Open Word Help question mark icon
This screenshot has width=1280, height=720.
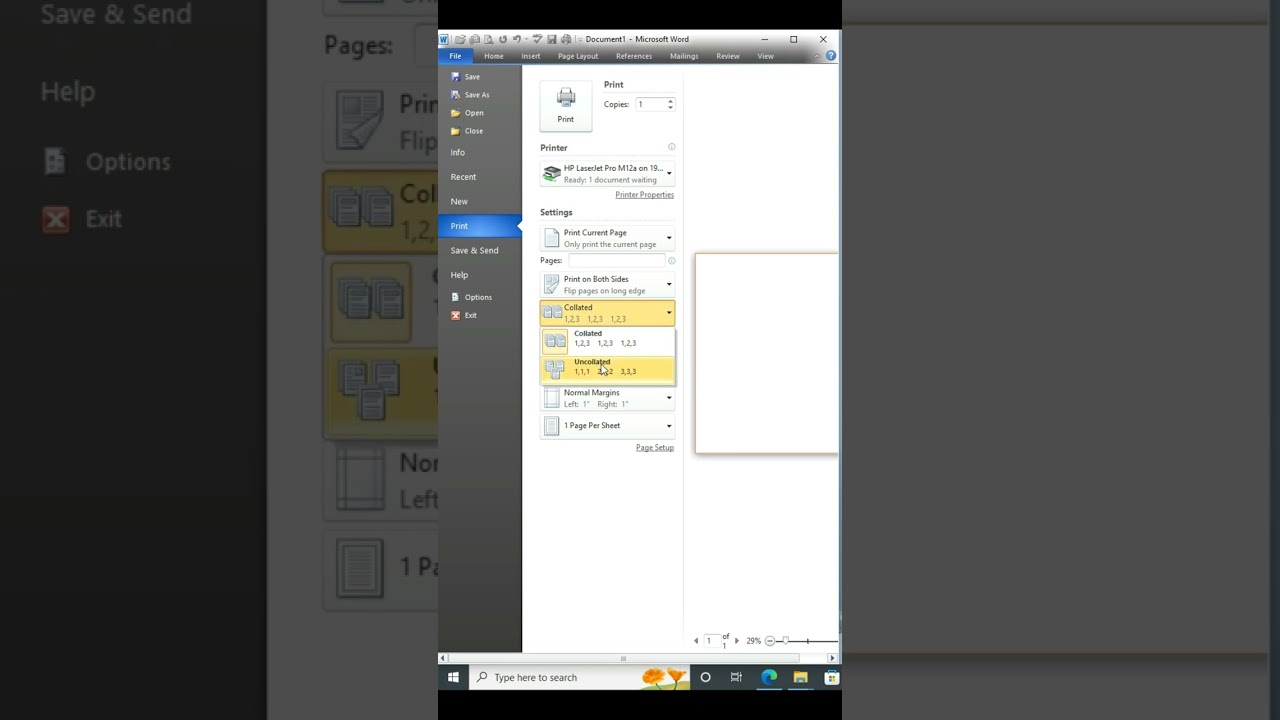[x=831, y=56]
